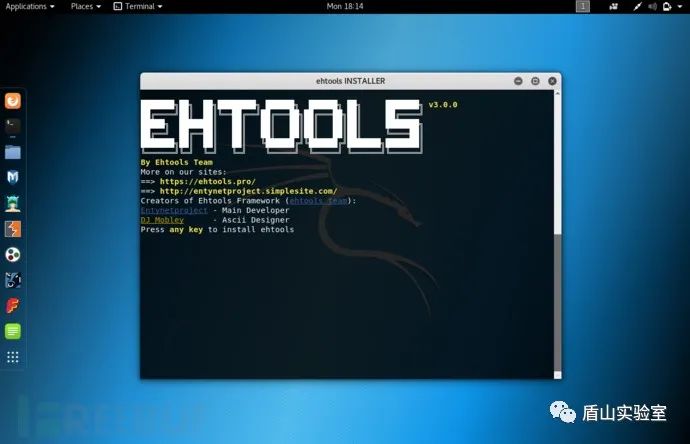Click the terminal vertical scrollbar

[558, 234]
